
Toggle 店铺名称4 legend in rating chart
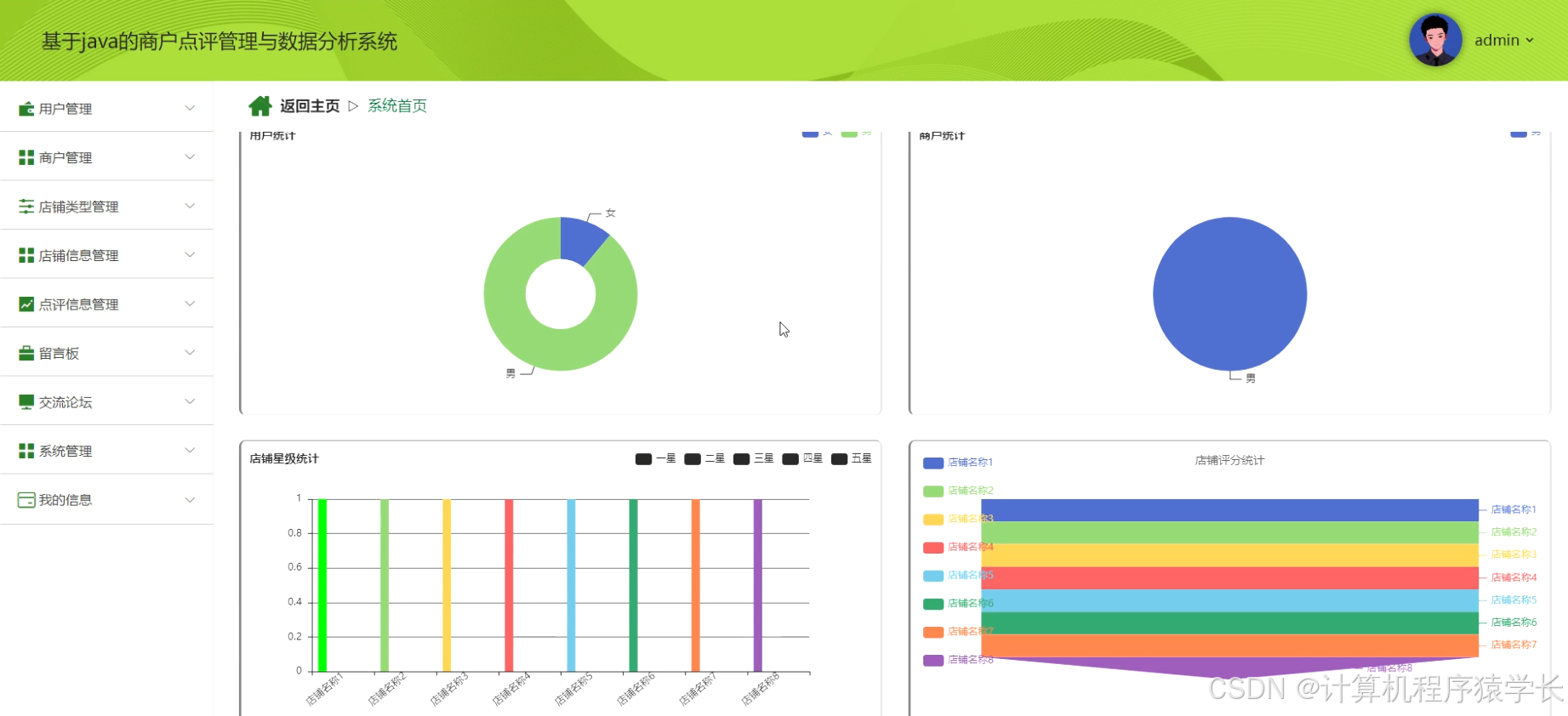click(958, 547)
